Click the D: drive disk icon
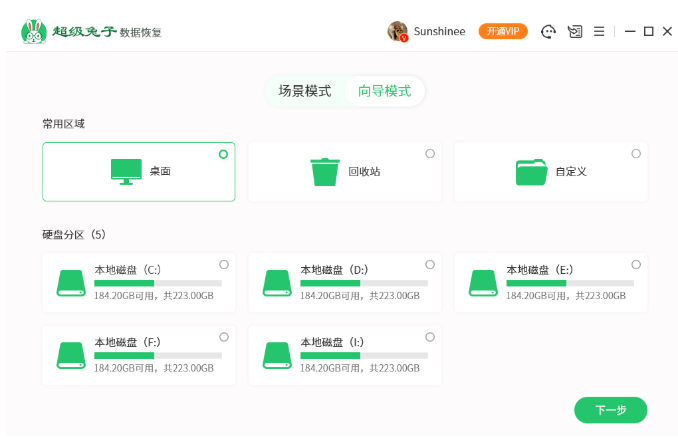678x442 pixels. tap(277, 283)
